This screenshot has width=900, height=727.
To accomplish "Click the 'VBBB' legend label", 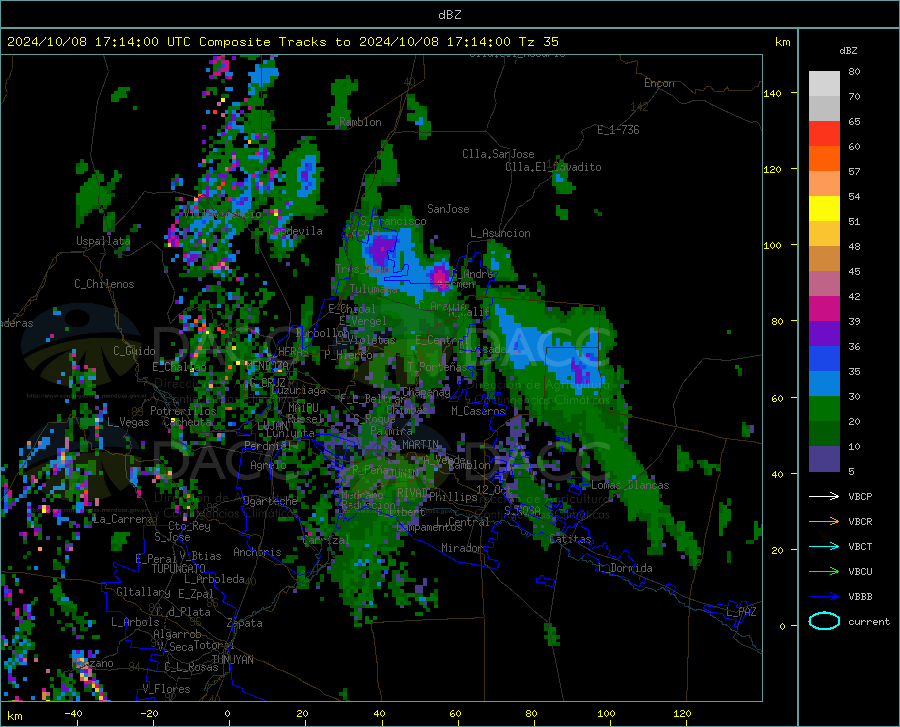I will (860, 597).
